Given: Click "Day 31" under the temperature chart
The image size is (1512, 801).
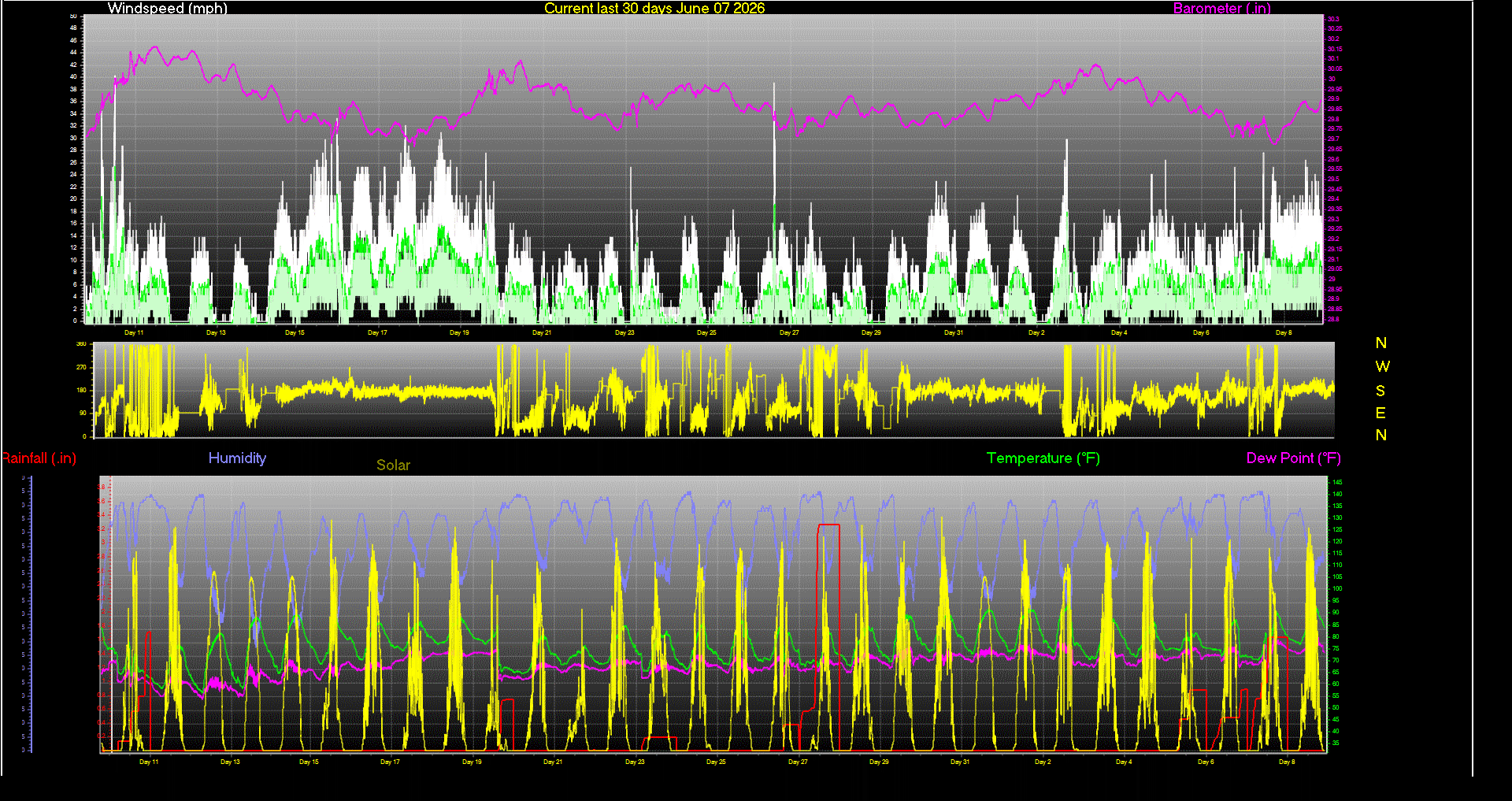Looking at the screenshot, I should (960, 762).
